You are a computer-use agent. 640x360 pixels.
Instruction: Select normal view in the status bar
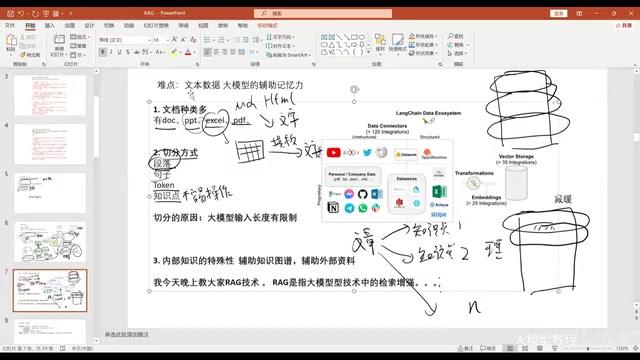[x=510, y=348]
